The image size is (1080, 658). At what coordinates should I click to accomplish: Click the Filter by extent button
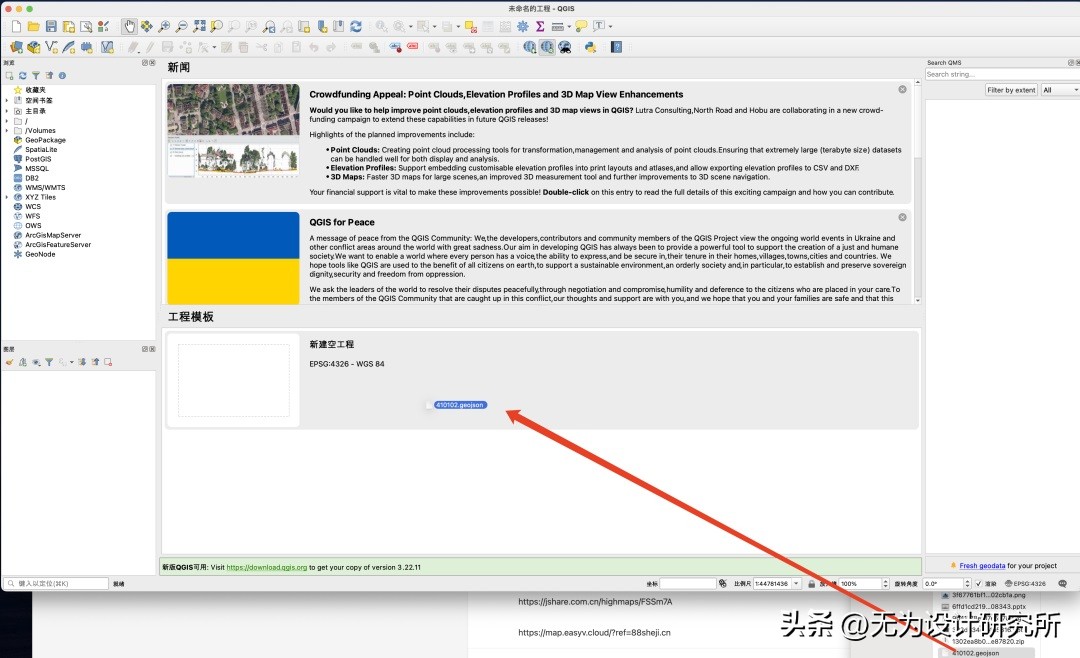(1011, 90)
